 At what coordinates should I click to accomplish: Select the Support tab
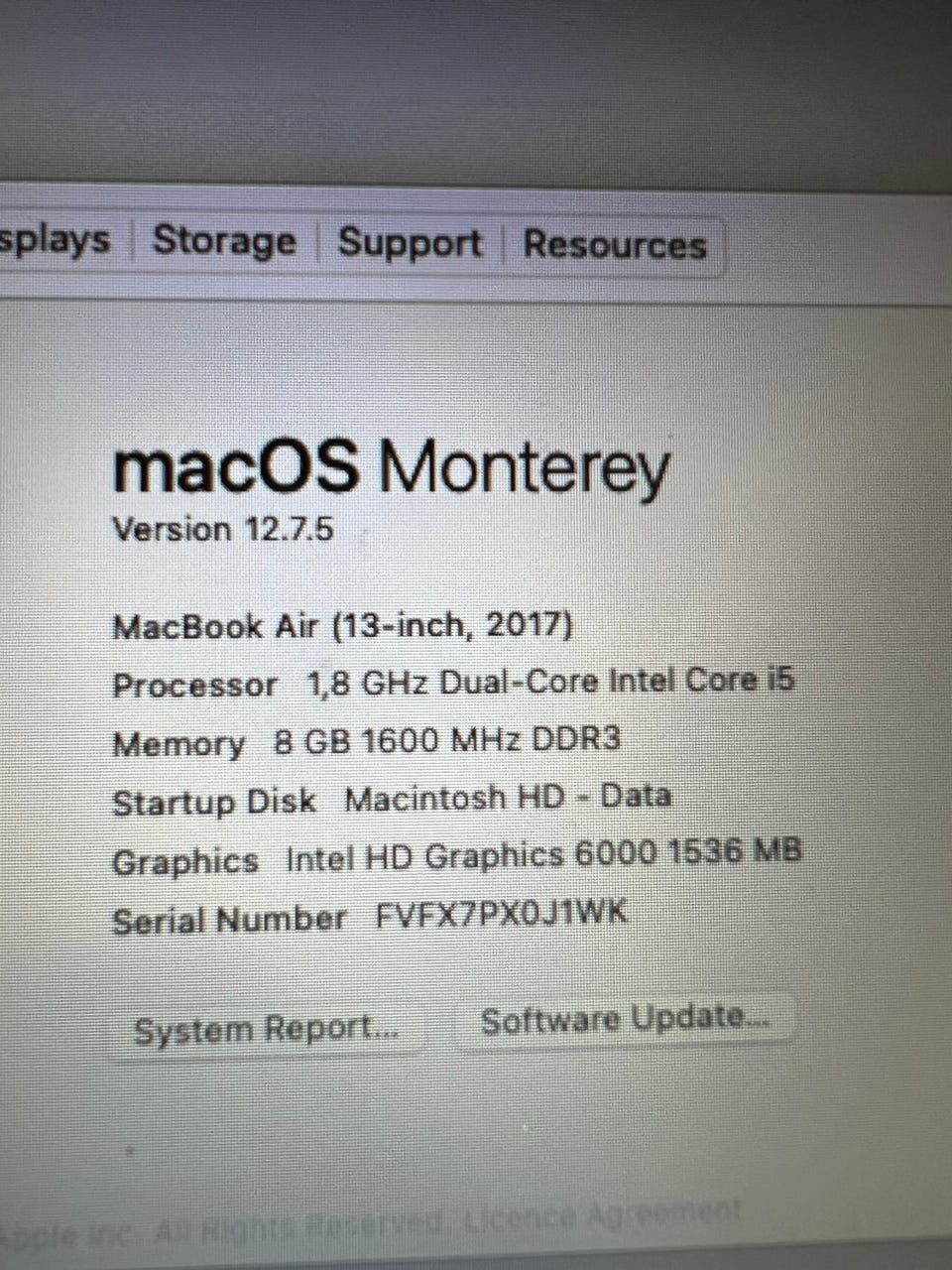(x=410, y=243)
